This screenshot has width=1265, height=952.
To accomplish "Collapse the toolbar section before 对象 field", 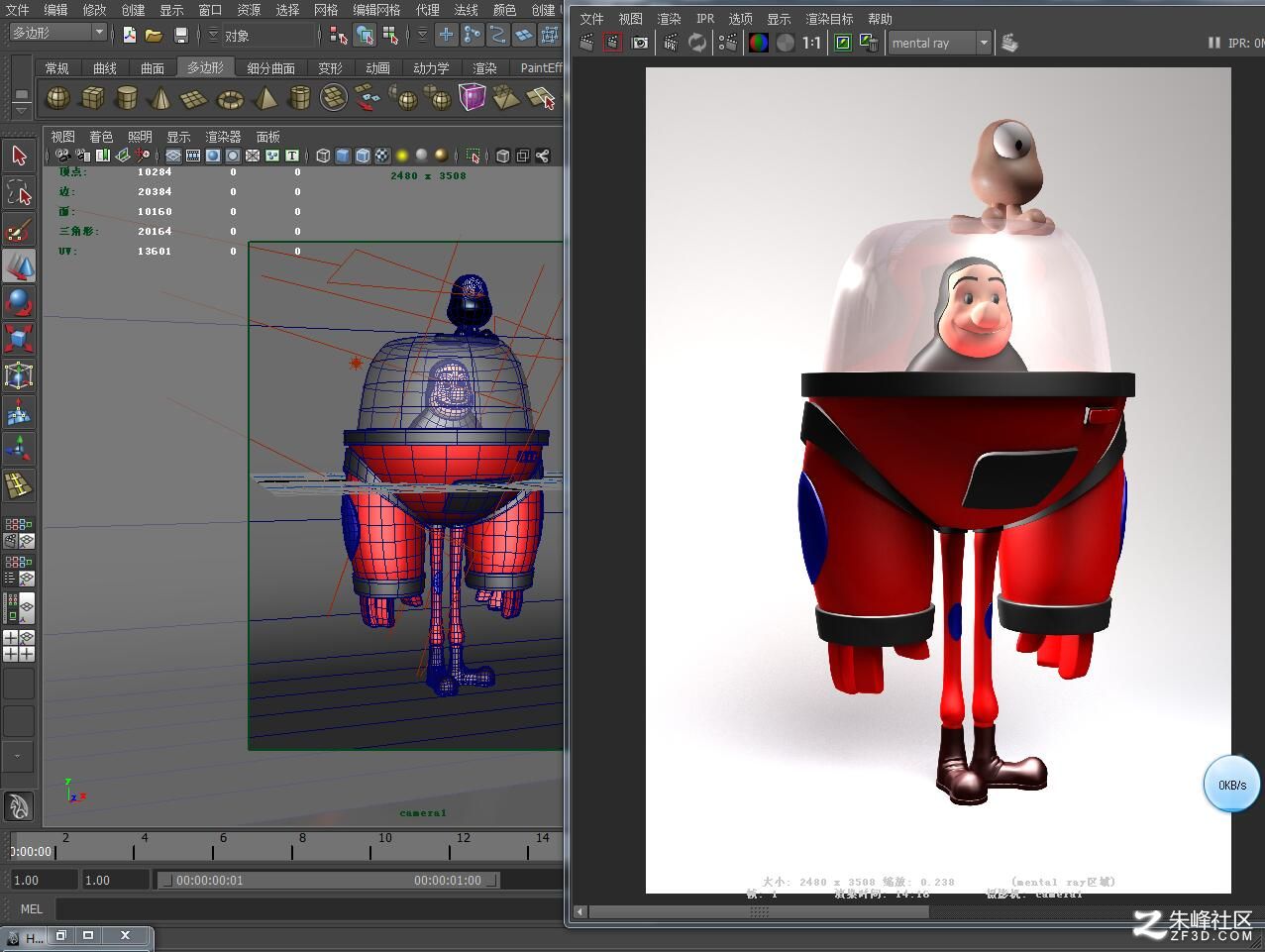I will click(213, 35).
